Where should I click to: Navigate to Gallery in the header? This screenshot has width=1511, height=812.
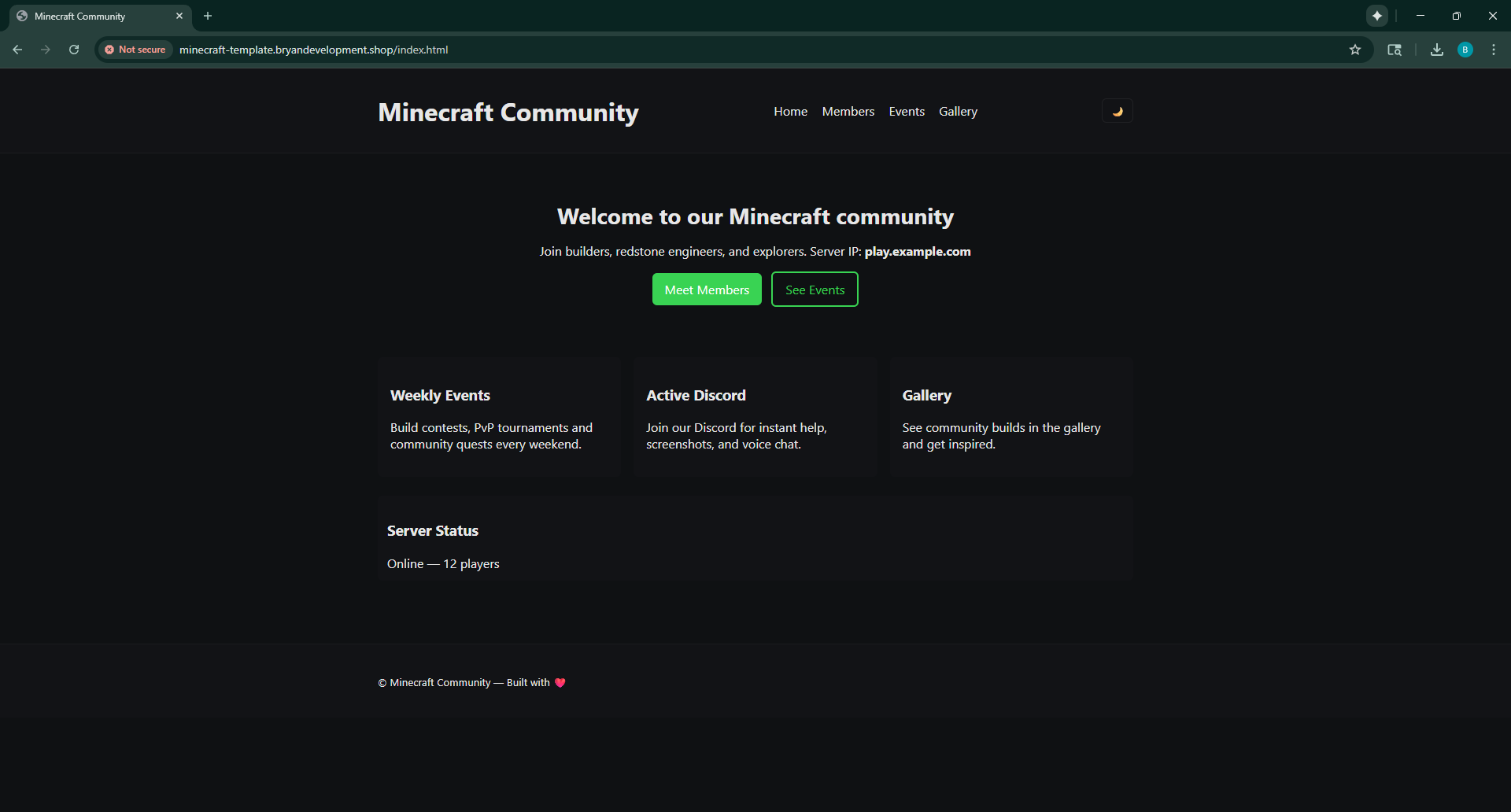[958, 112]
